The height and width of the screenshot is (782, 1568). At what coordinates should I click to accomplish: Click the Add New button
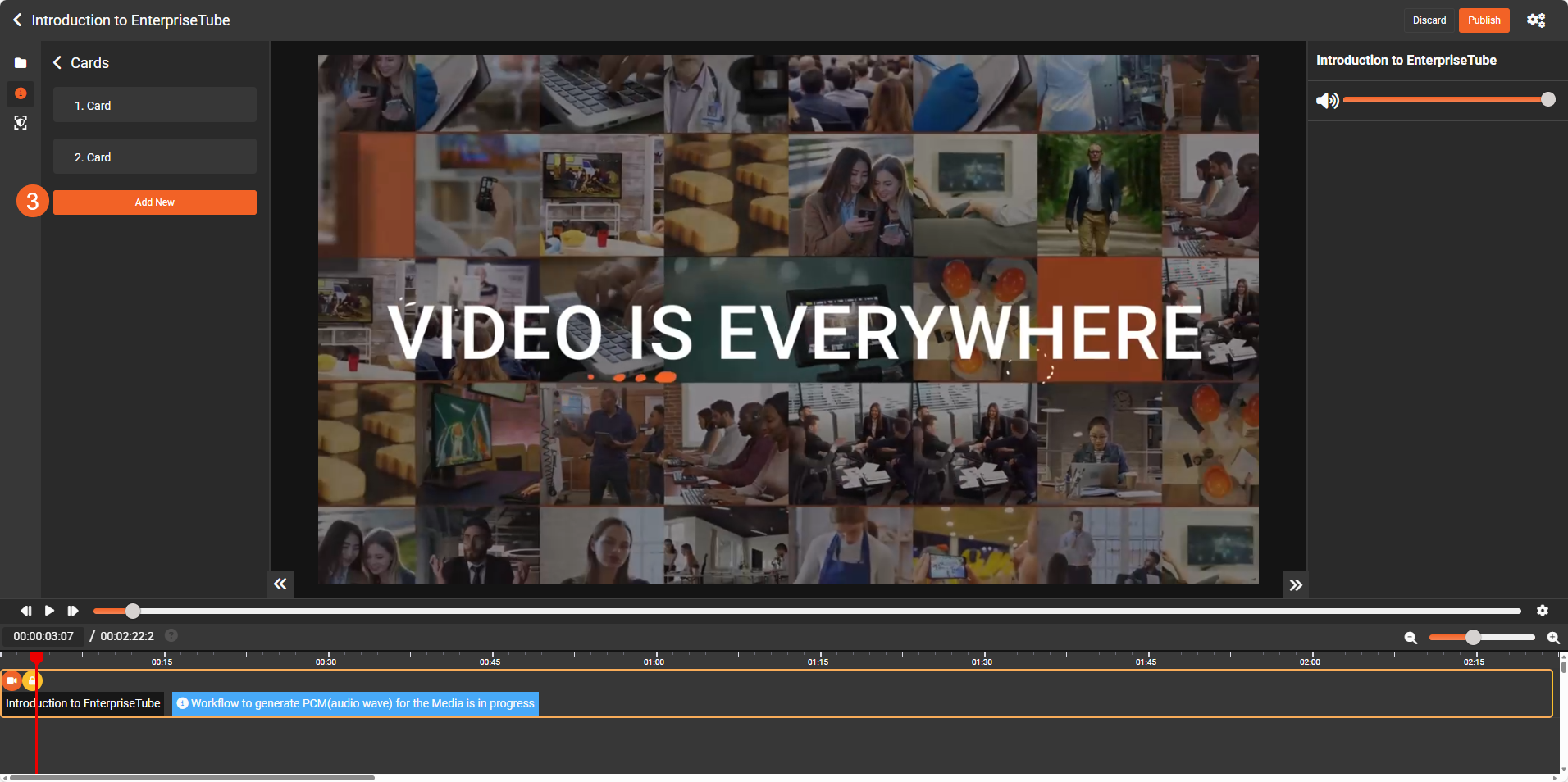click(154, 202)
